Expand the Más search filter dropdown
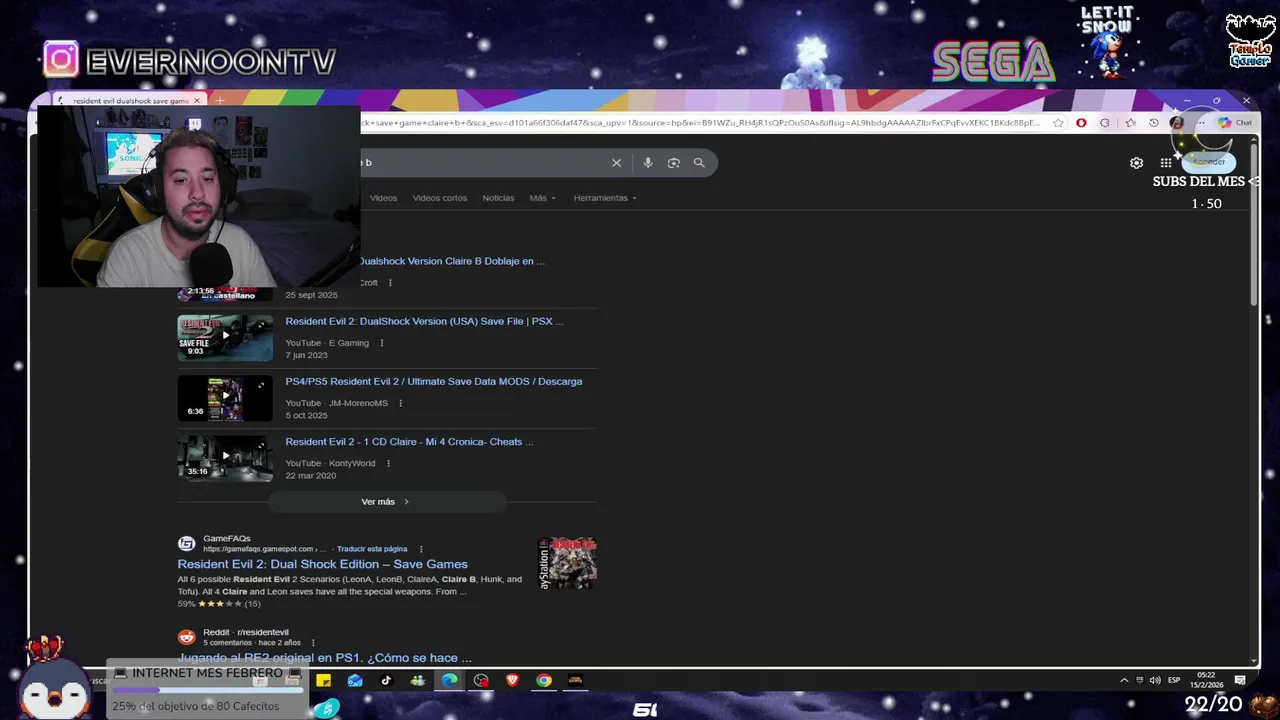The image size is (1280, 720). pos(542,198)
